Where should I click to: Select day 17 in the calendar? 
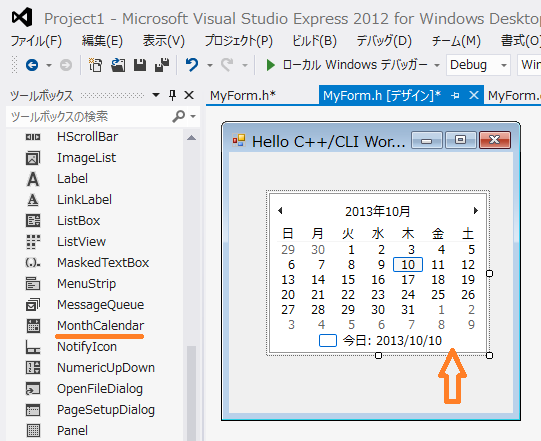point(408,280)
